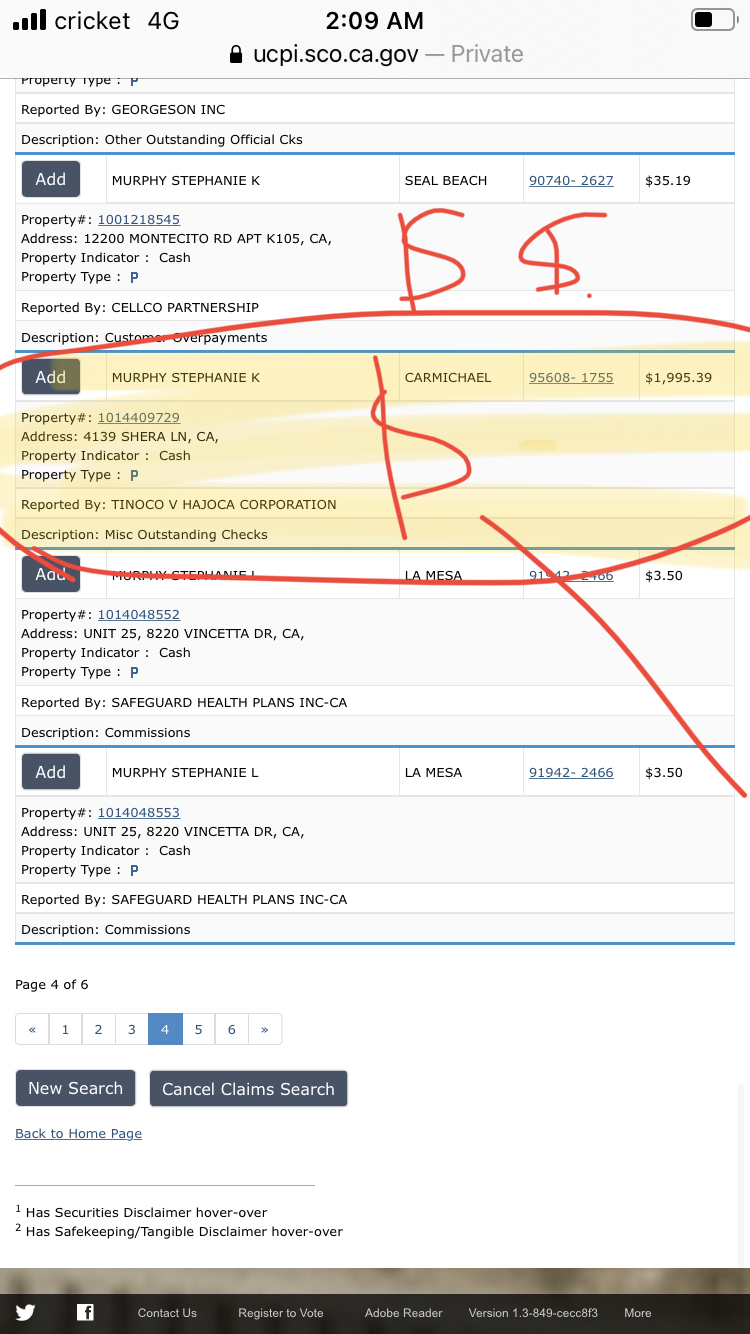Click Property Type P for 1001218545
The width and height of the screenshot is (750, 1334).
coord(134,277)
